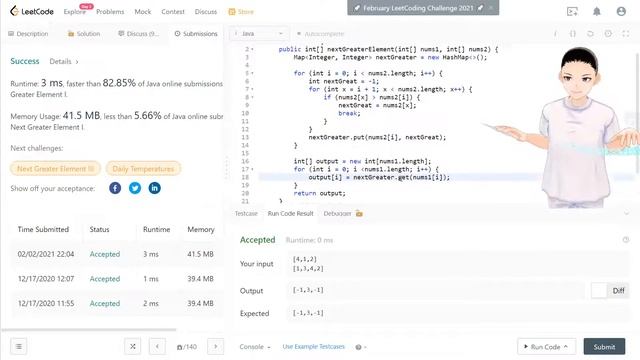Open the Java language dropdown
640x360 pixels.
tap(259, 33)
